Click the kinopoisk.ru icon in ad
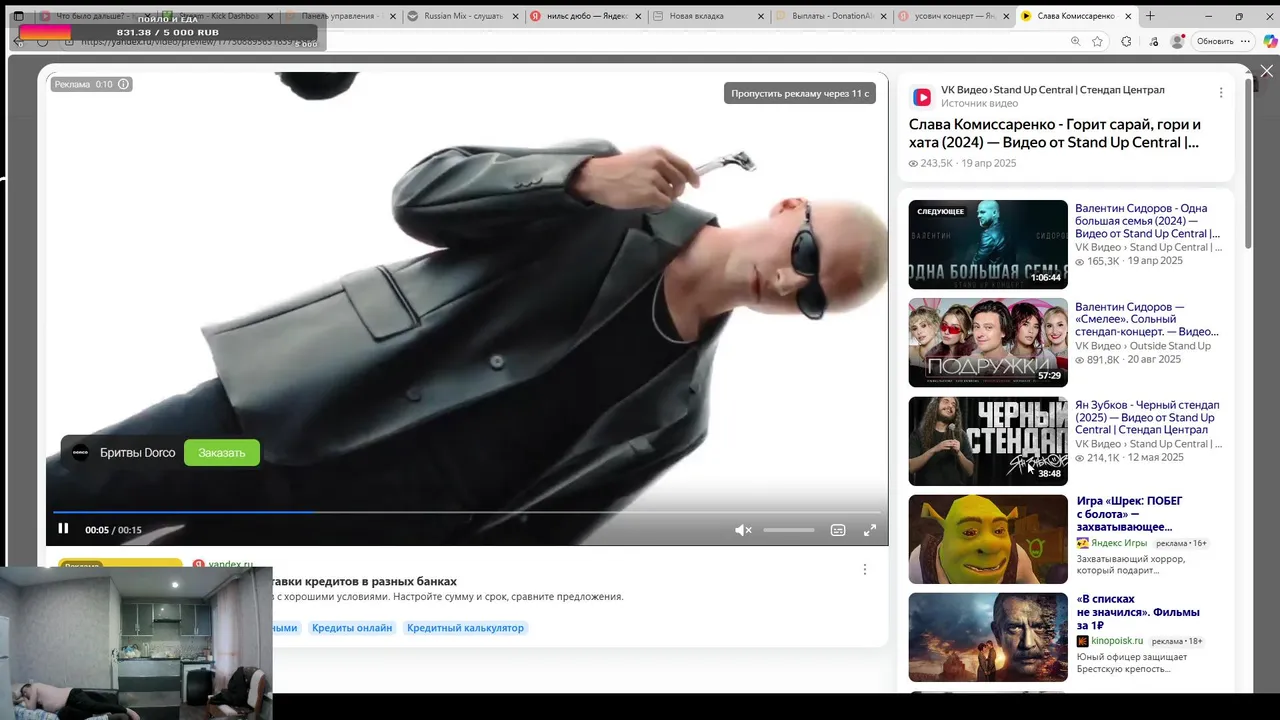Screen dimensions: 1280x720 (x=1083, y=641)
